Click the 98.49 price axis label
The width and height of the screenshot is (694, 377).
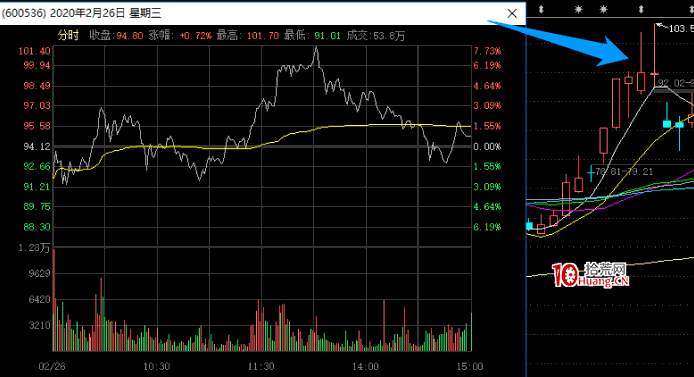(x=37, y=85)
